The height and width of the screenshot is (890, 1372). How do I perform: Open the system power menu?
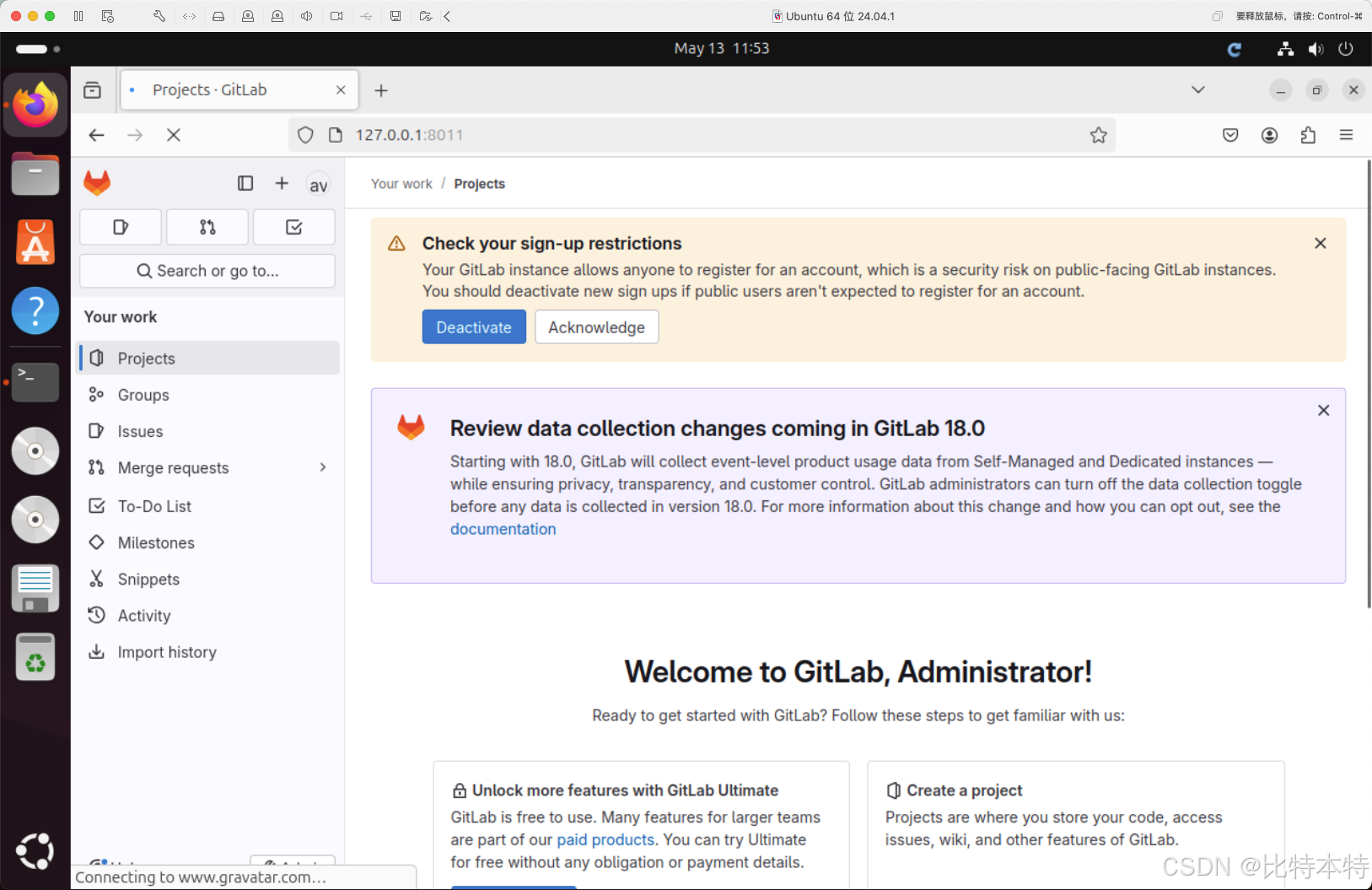coord(1346,49)
